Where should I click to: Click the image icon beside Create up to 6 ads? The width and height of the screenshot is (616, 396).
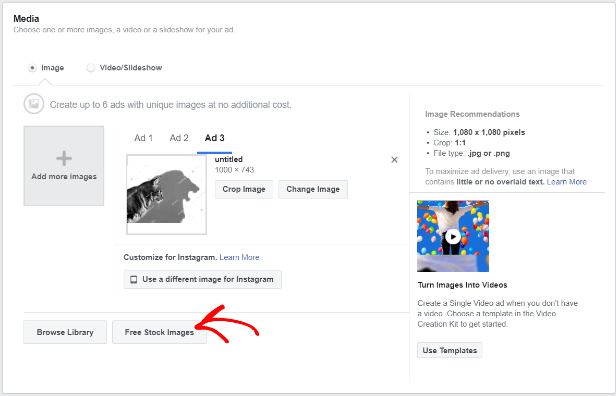coord(34,104)
